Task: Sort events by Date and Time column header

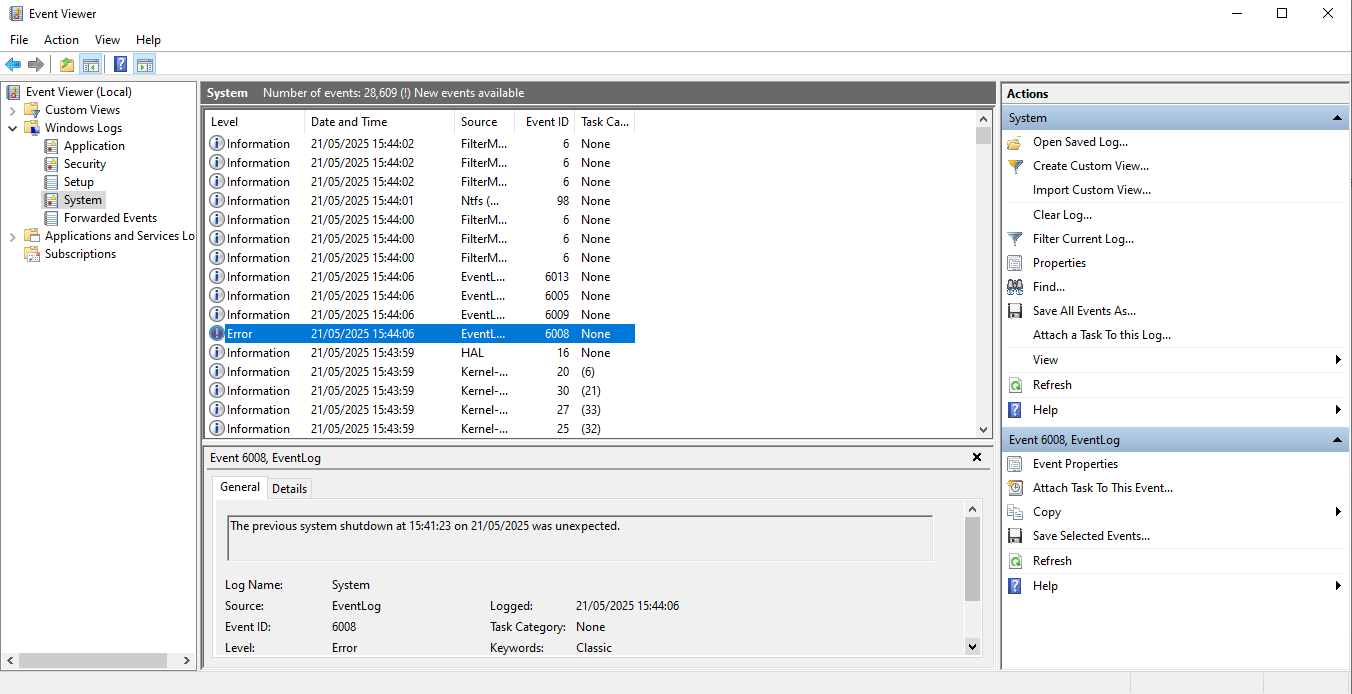Action: [379, 122]
